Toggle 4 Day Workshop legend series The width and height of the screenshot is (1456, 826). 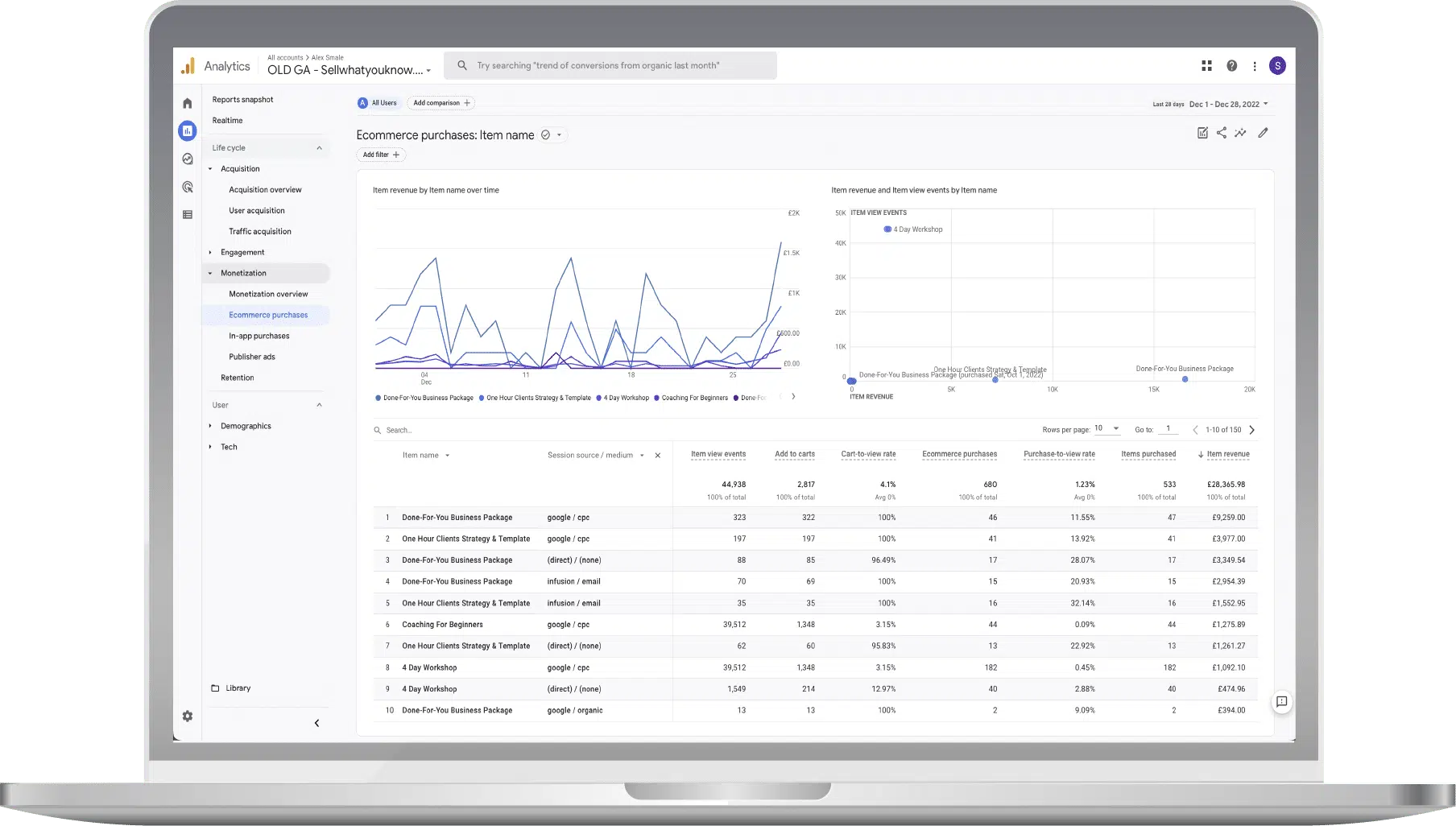click(x=626, y=398)
